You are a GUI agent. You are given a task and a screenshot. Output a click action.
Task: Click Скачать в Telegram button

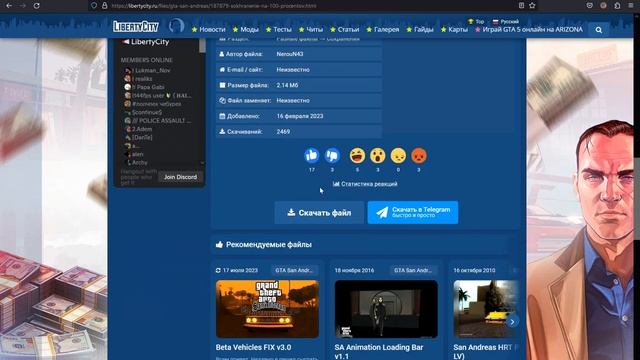(413, 212)
